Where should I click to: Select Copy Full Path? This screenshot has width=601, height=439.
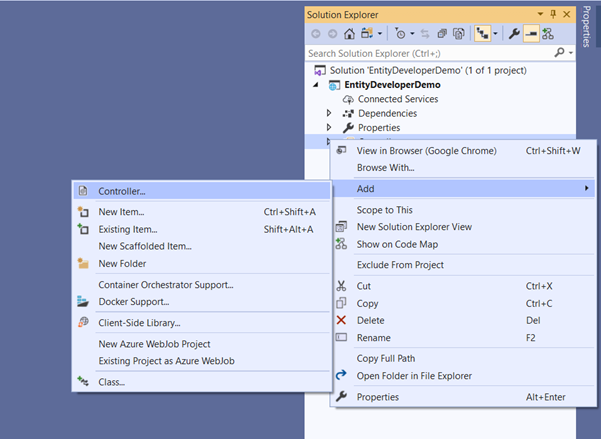coord(463,358)
